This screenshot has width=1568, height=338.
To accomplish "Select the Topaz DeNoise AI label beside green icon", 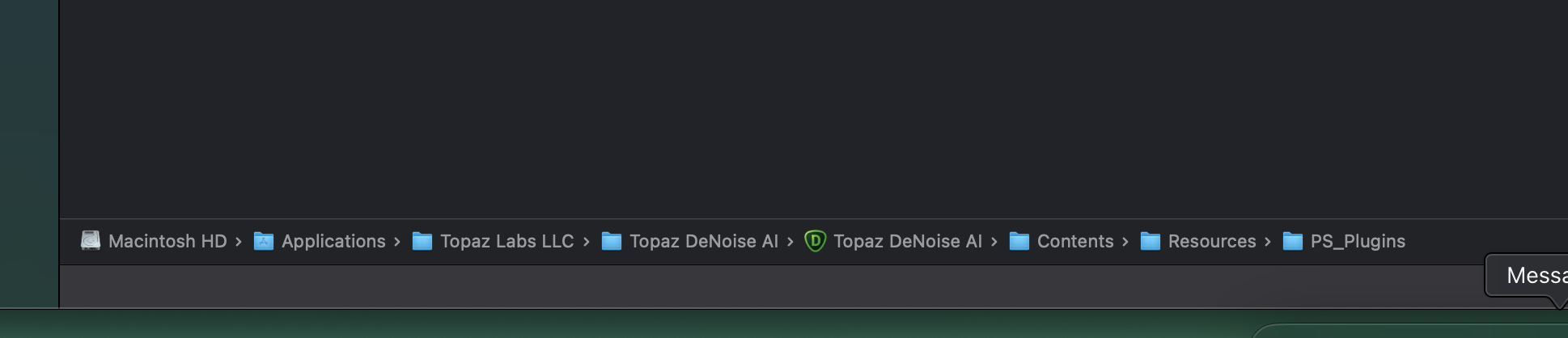I will (x=907, y=241).
